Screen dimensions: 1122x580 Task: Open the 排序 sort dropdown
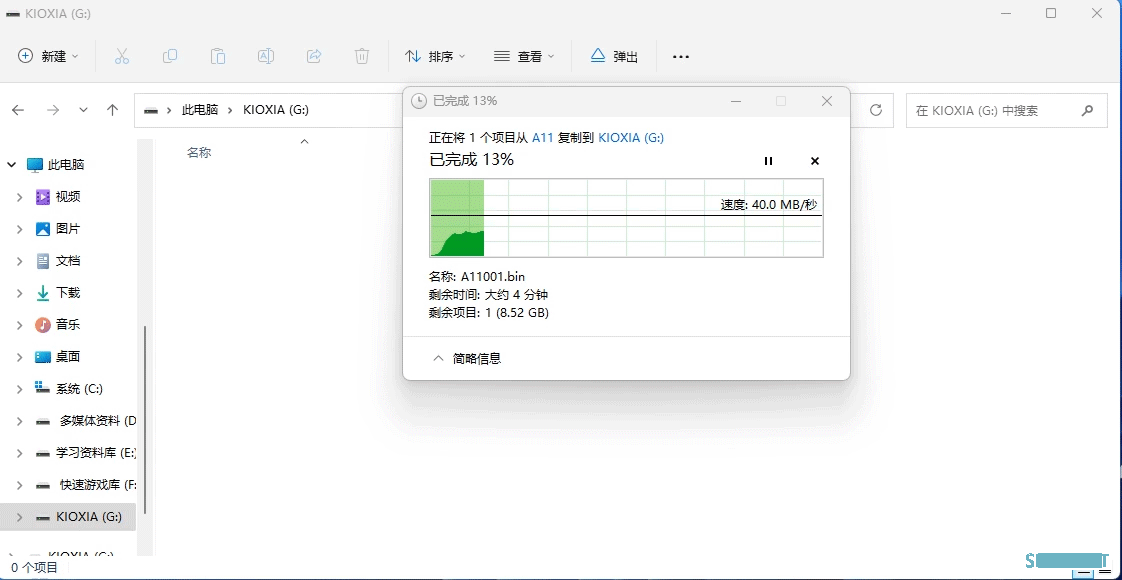tap(435, 56)
